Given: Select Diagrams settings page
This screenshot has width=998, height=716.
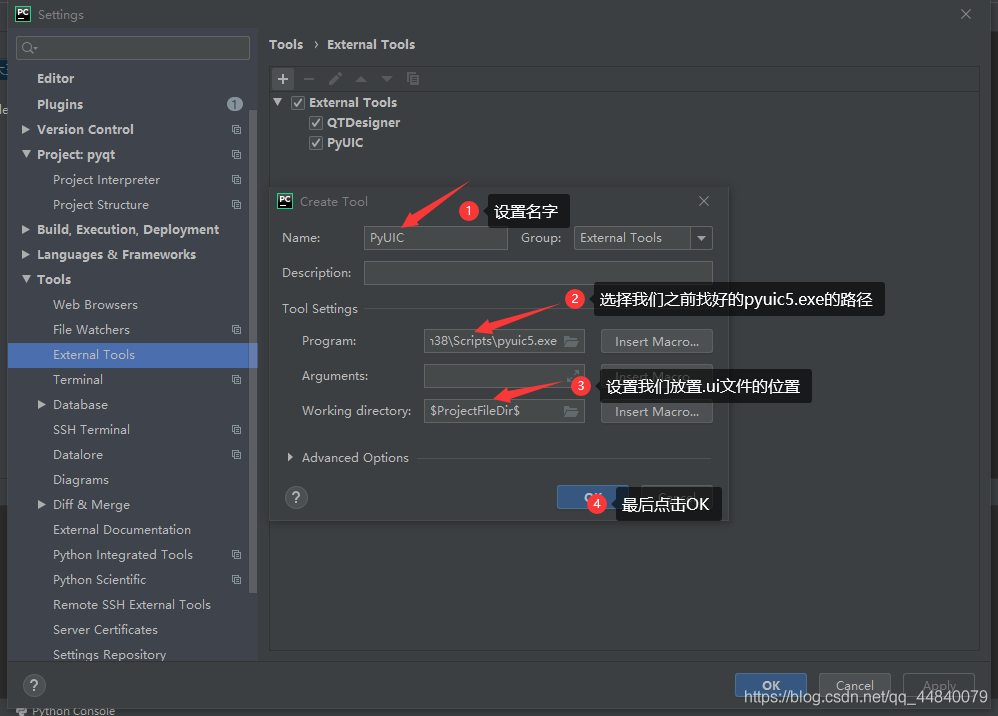Looking at the screenshot, I should coord(81,480).
